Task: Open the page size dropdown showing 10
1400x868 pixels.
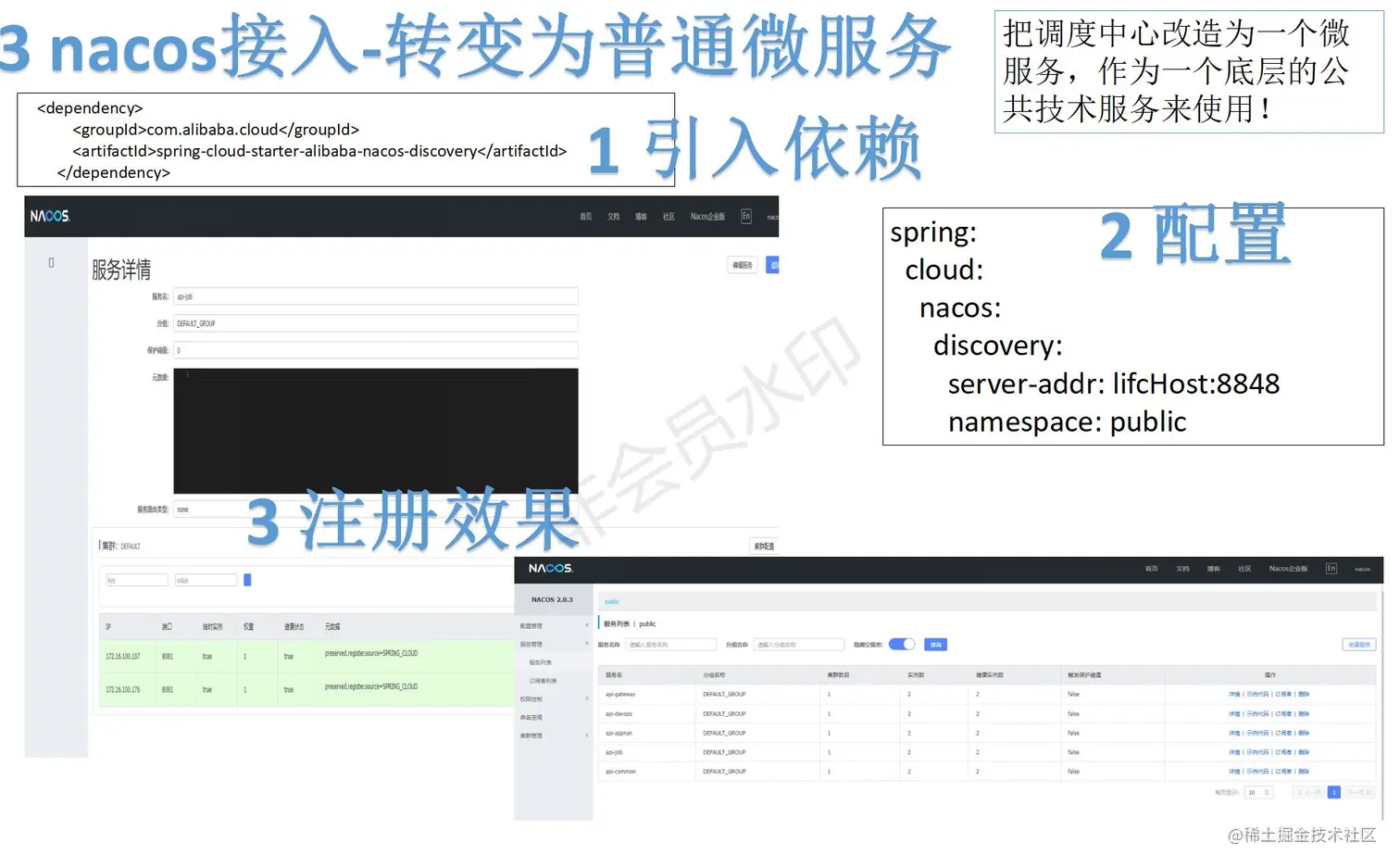Action: [1259, 792]
